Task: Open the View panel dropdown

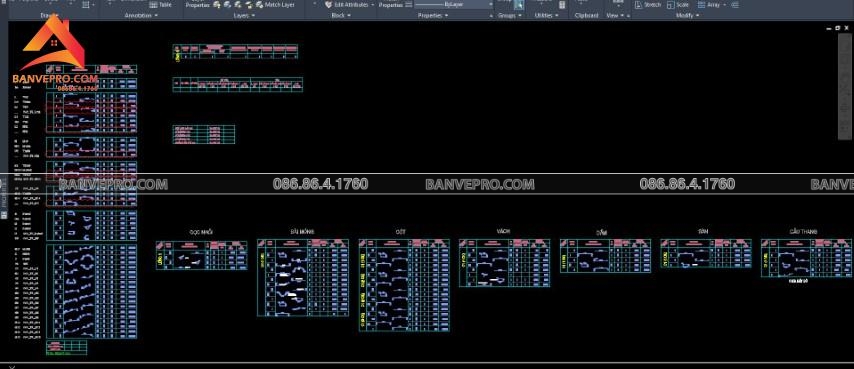Action: click(x=615, y=16)
